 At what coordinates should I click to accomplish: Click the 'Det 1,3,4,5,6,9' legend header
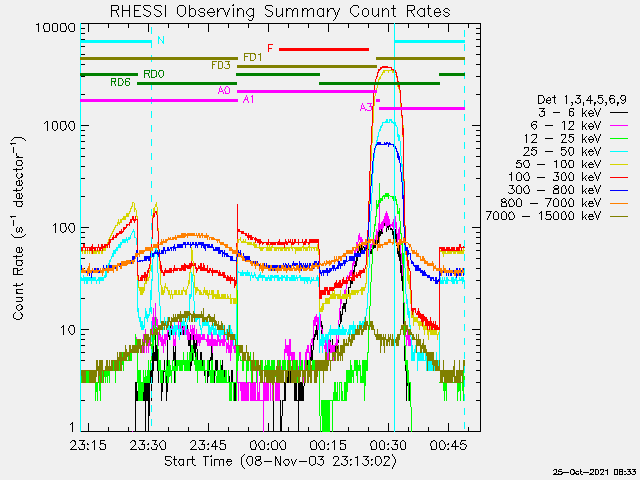coord(582,99)
